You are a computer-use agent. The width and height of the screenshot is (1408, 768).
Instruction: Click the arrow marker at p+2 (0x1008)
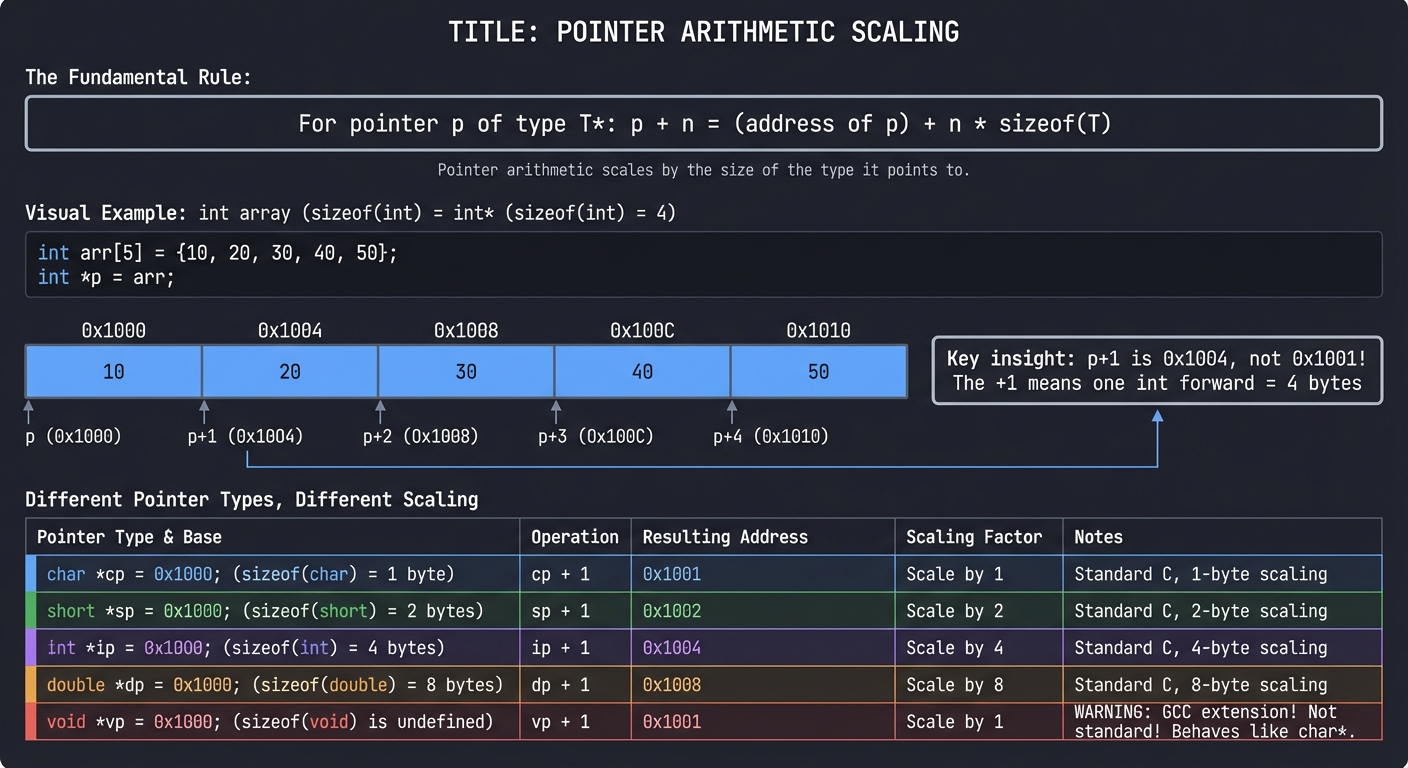coord(380,410)
